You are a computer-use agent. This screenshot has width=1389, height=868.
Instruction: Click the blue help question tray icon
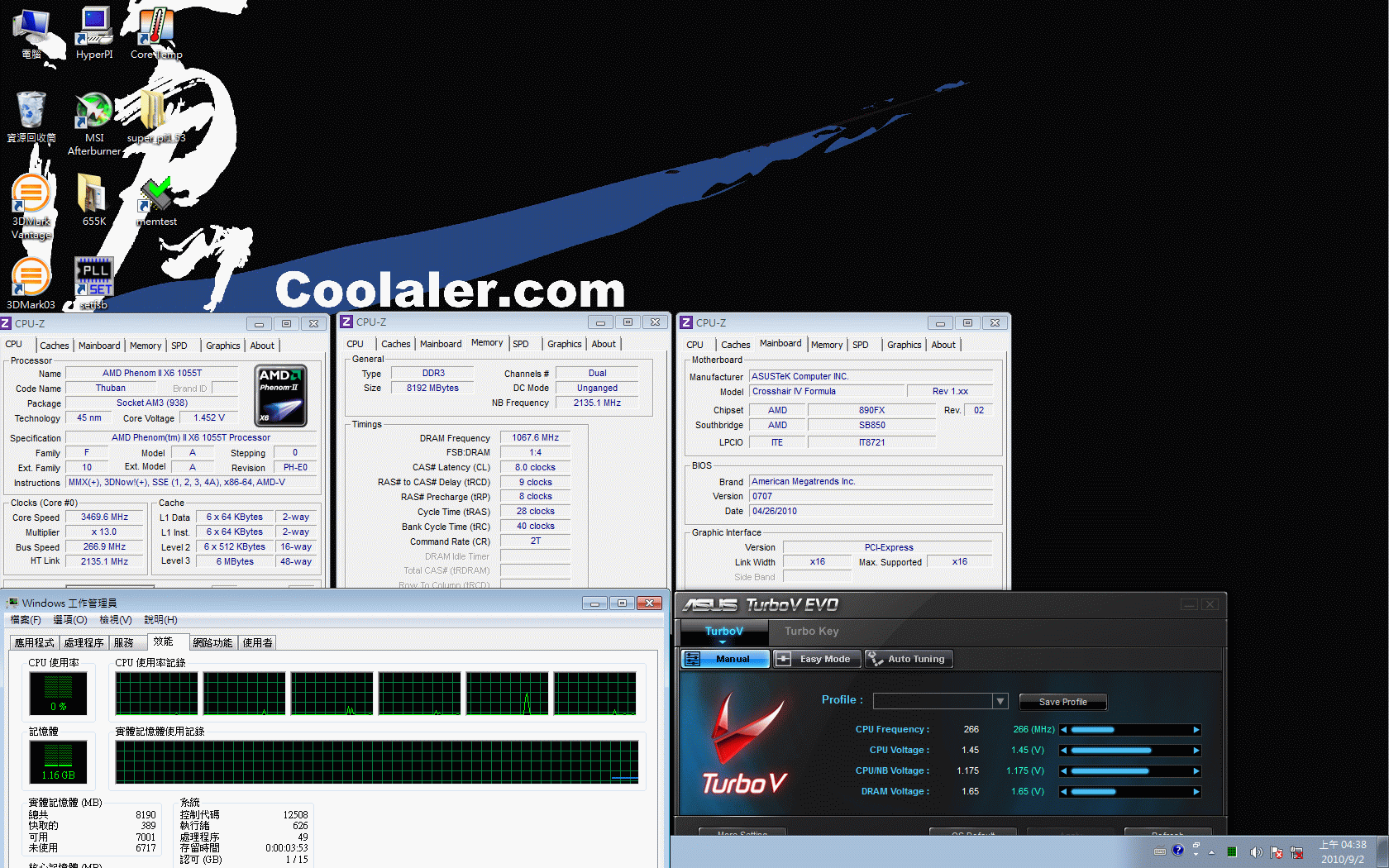coord(1178,850)
